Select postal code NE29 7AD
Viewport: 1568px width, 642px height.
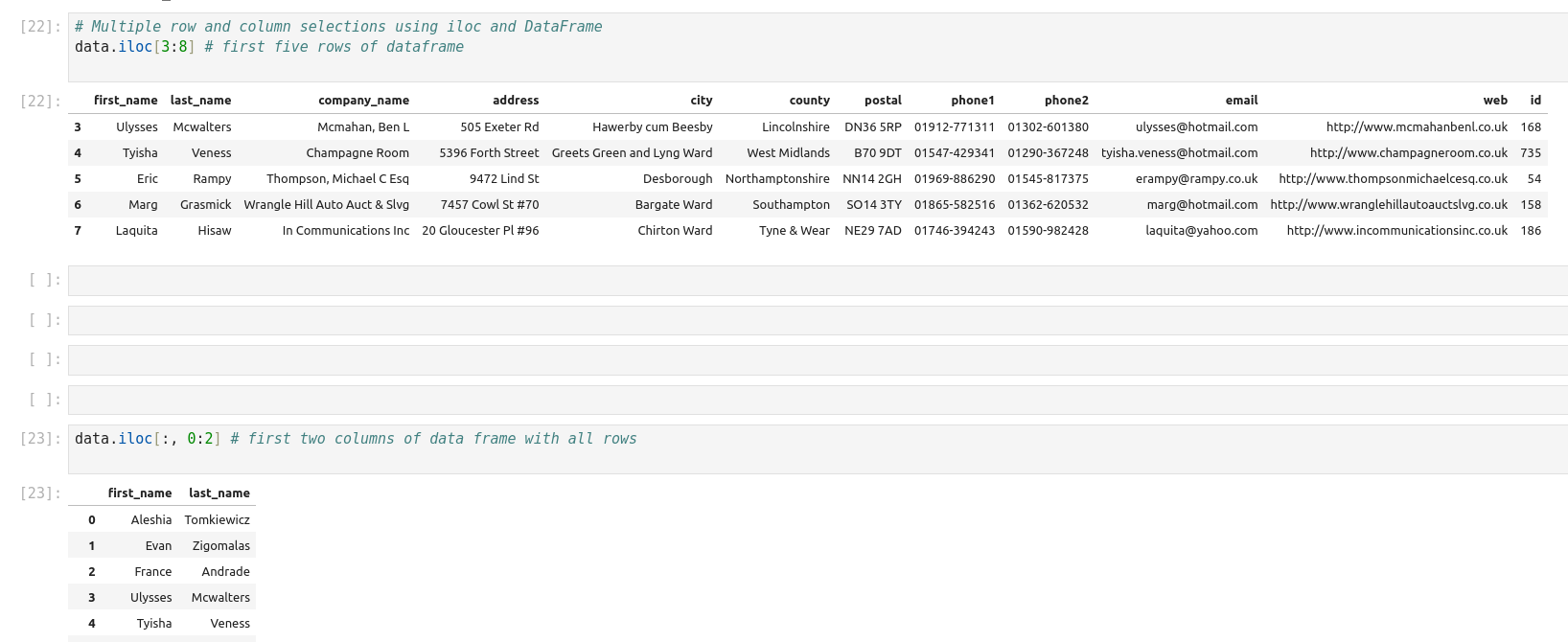(872, 231)
